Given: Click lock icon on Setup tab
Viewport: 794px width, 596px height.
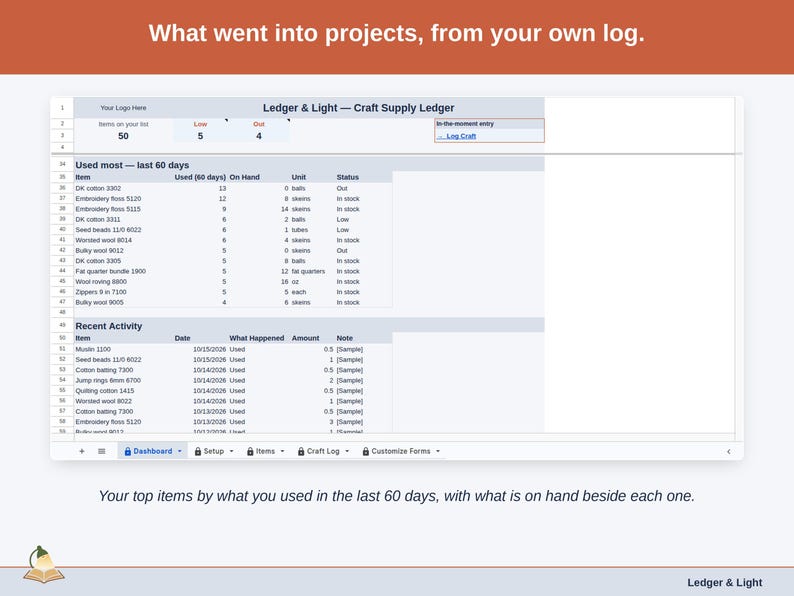Looking at the screenshot, I should pyautogui.click(x=198, y=451).
